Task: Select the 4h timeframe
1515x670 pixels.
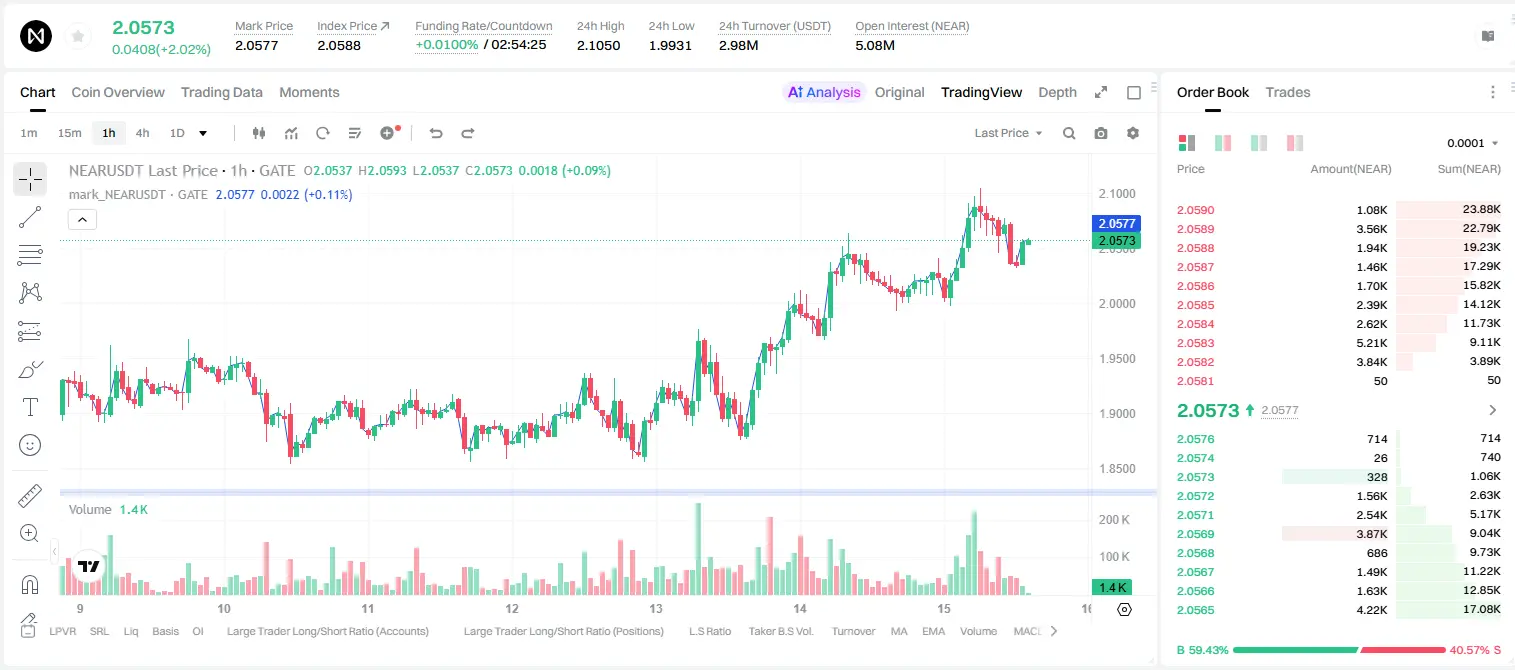Action: [x=143, y=133]
